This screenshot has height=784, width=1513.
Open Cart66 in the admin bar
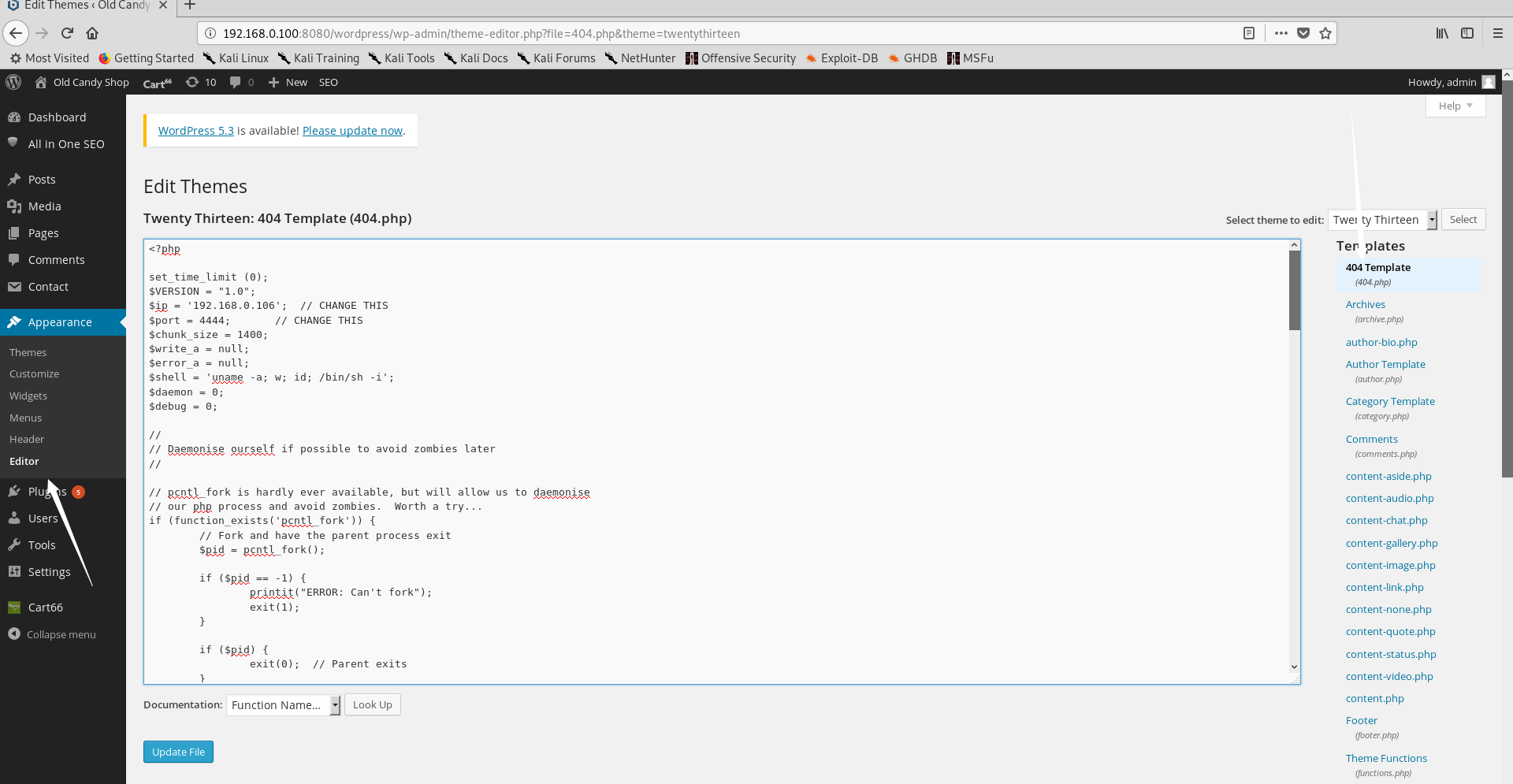pyautogui.click(x=157, y=83)
